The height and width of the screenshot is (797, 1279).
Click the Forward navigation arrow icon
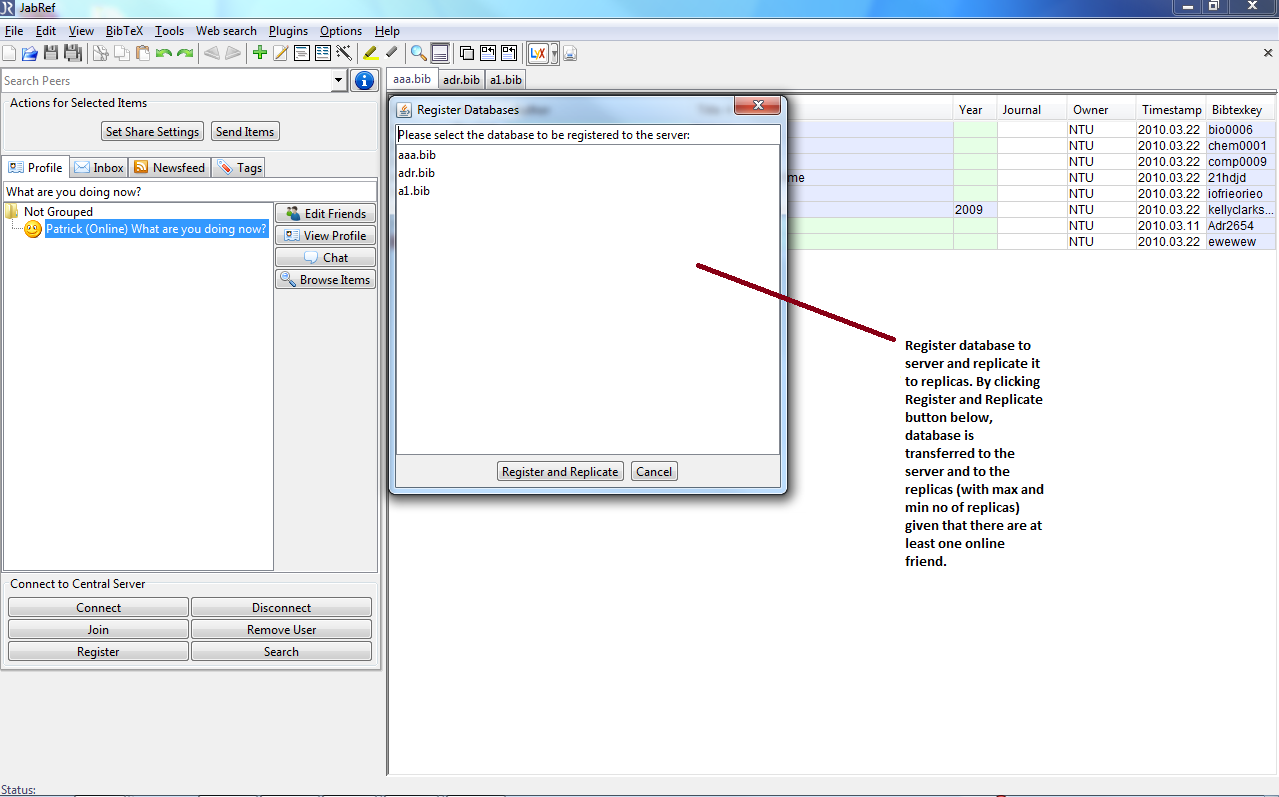pyautogui.click(x=233, y=53)
